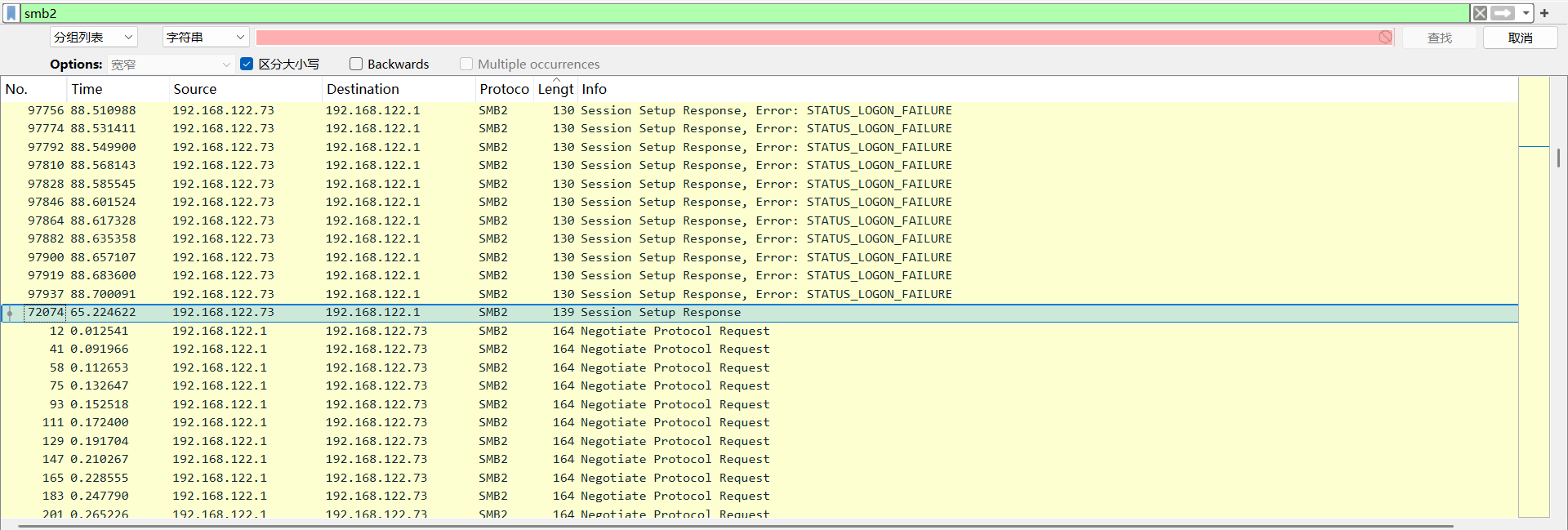The height and width of the screenshot is (530, 1568).
Task: Sort packets by the Destination column header
Action: point(363,89)
